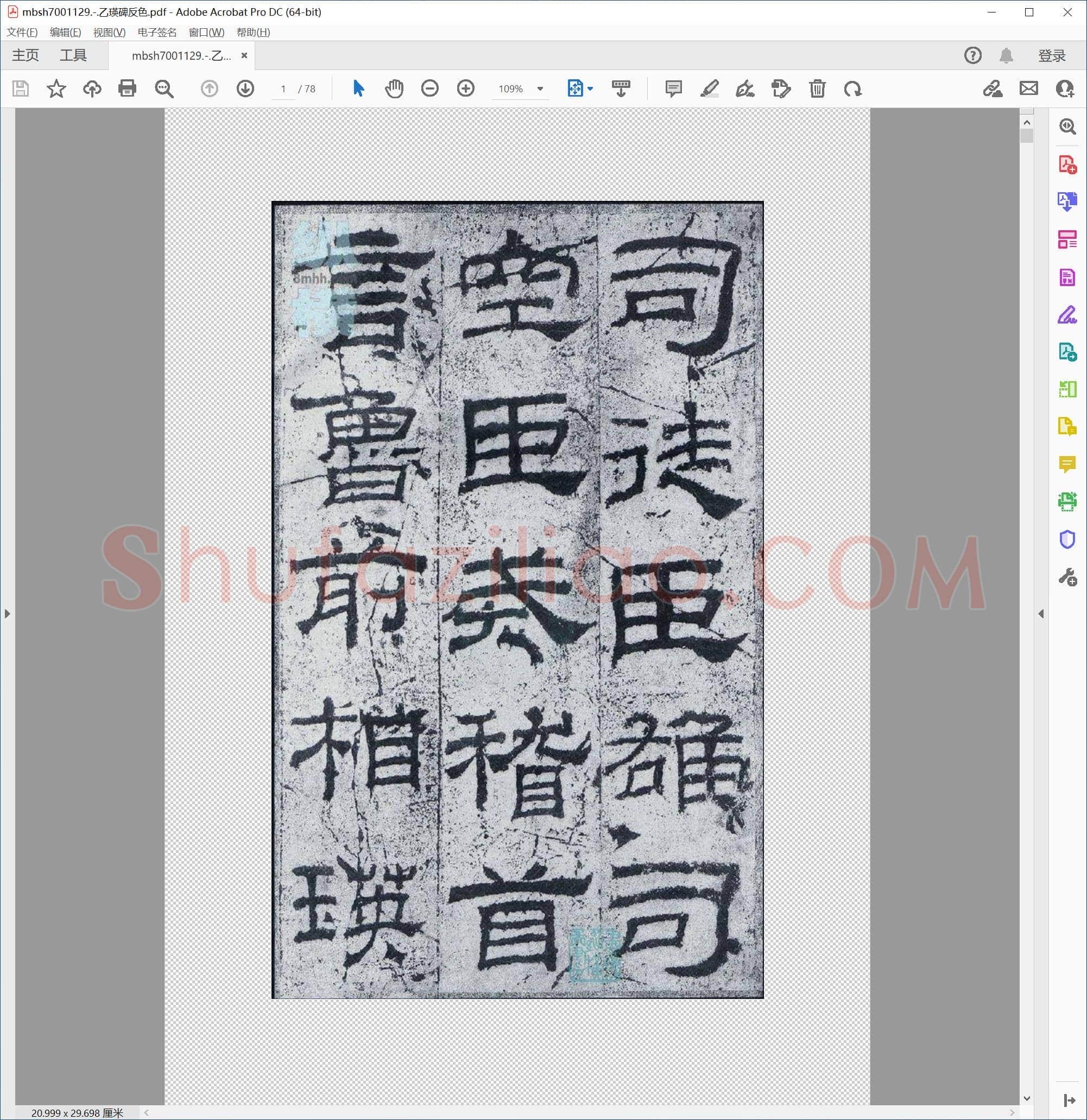Go to the previous page
The image size is (1087, 1120).
(x=209, y=88)
